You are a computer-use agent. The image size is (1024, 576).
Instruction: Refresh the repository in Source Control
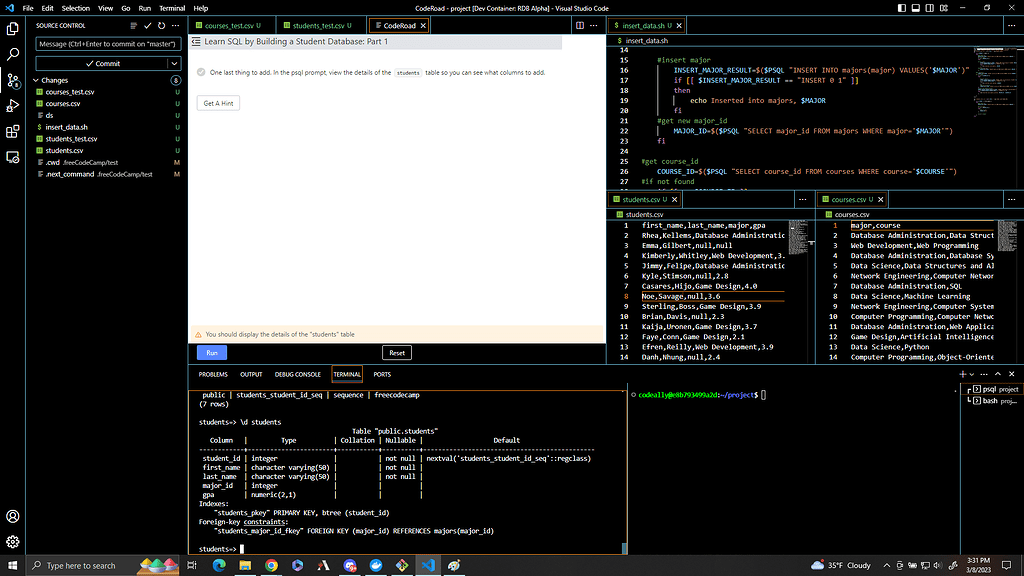pos(160,25)
